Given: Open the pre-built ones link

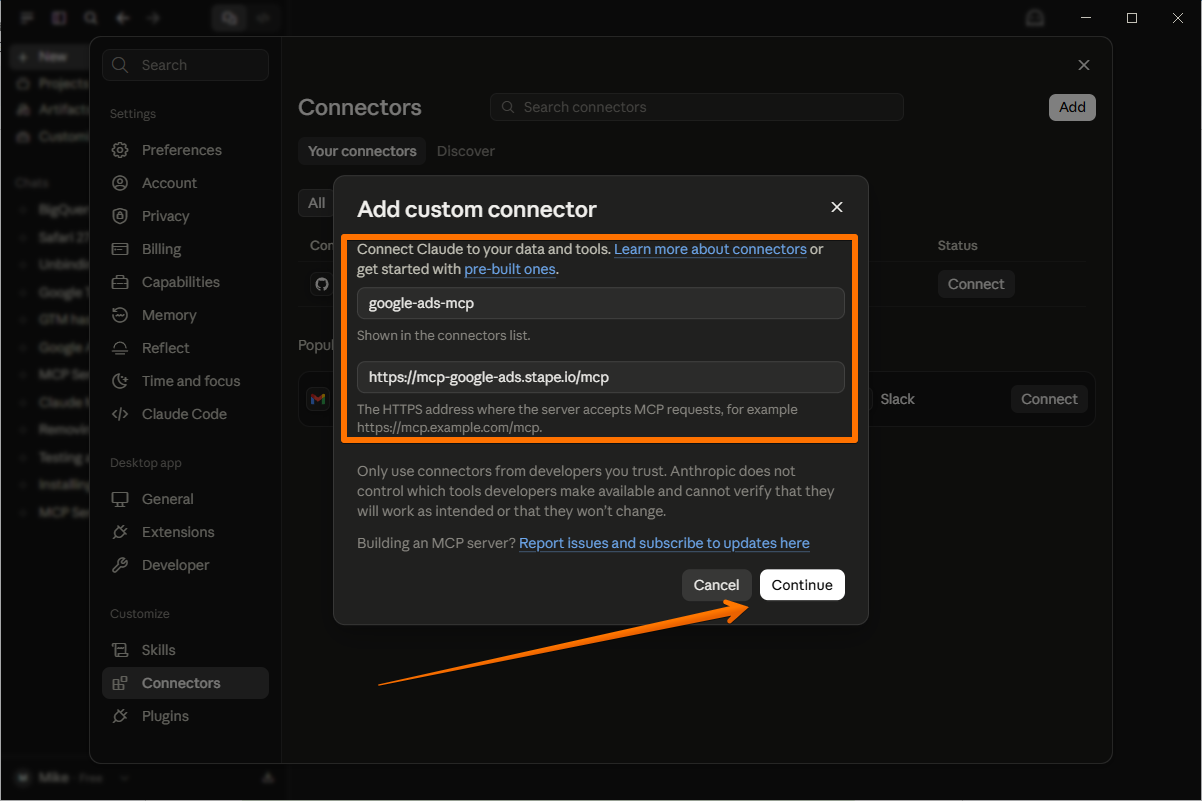Looking at the screenshot, I should tap(510, 269).
